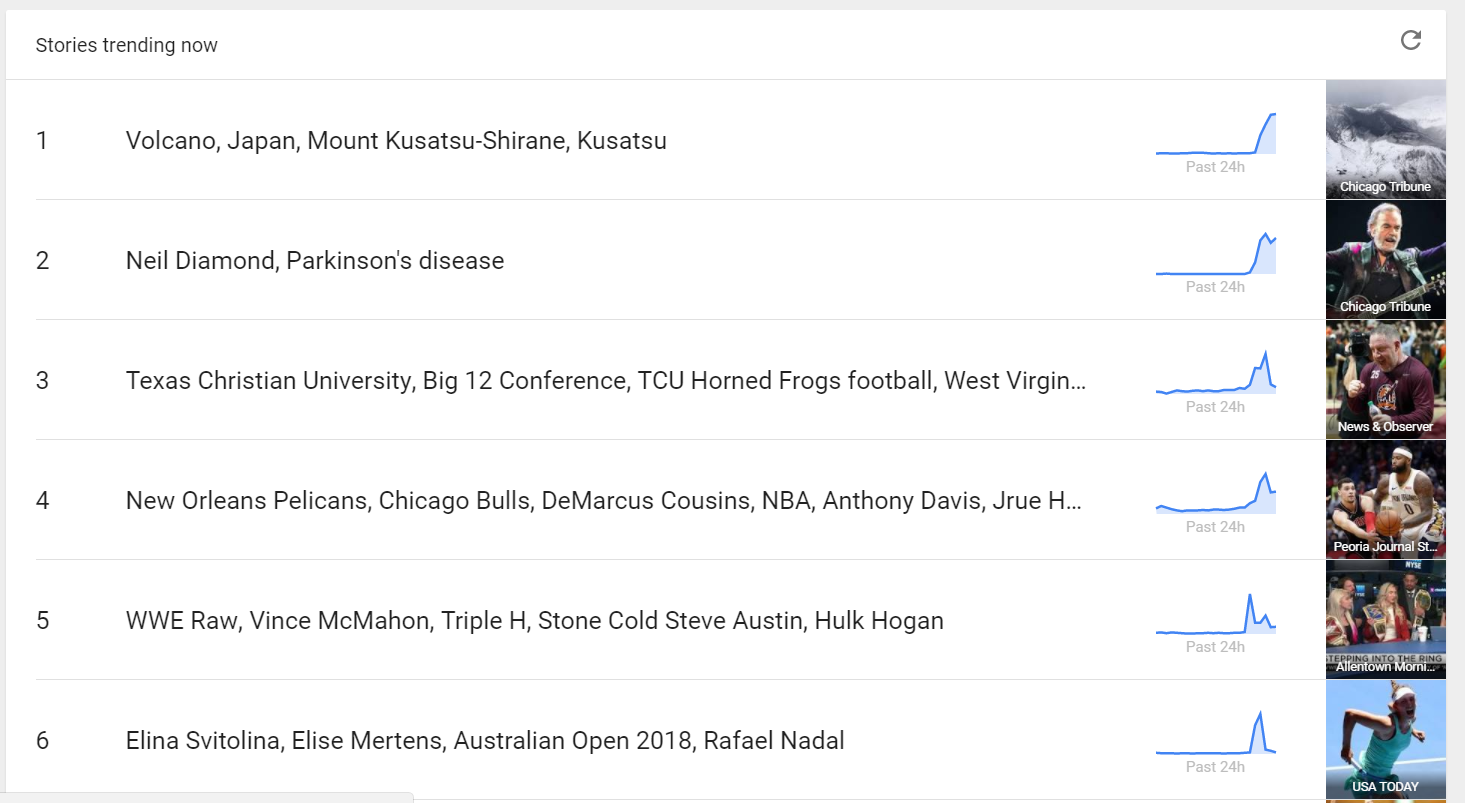This screenshot has width=1465, height=803.
Task: Open the Neil Diamond, Parkinson's disease story
Action: click(315, 261)
